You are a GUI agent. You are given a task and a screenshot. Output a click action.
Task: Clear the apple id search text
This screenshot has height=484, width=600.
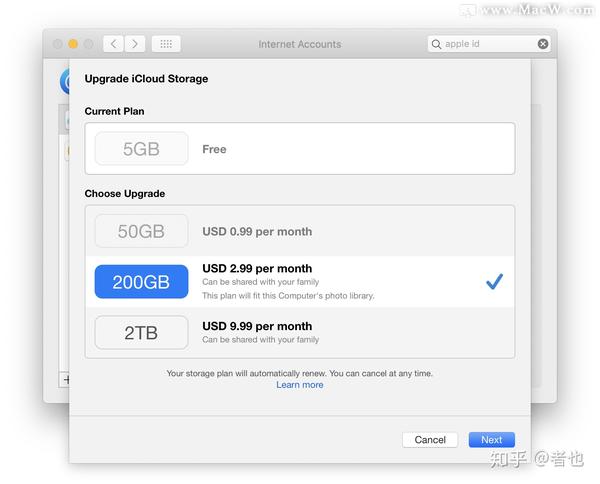(543, 44)
